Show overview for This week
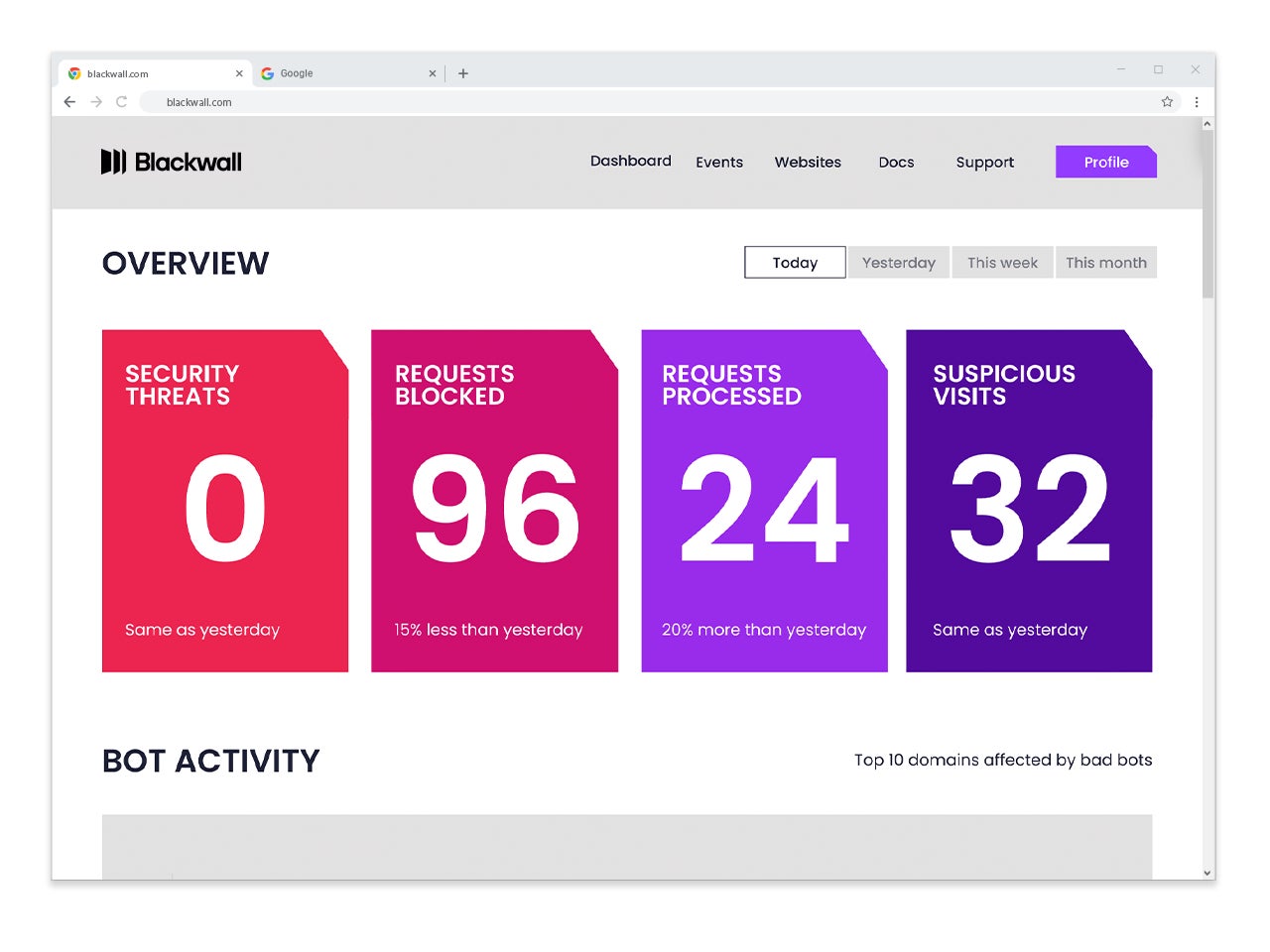The image size is (1270, 952). (1002, 263)
